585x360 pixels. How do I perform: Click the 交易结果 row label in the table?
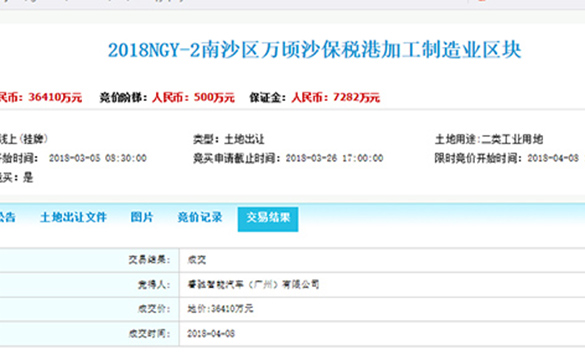click(149, 260)
